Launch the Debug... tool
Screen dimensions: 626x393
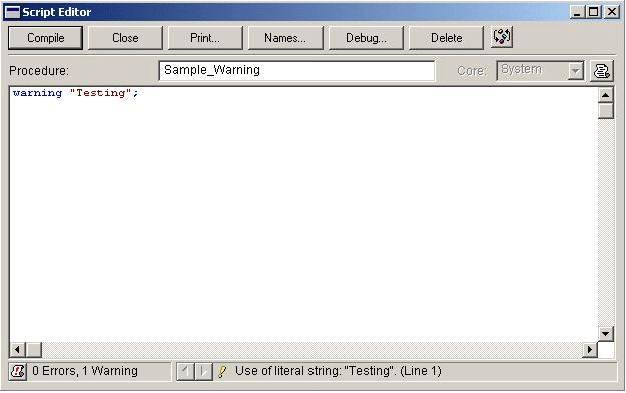pyautogui.click(x=366, y=38)
